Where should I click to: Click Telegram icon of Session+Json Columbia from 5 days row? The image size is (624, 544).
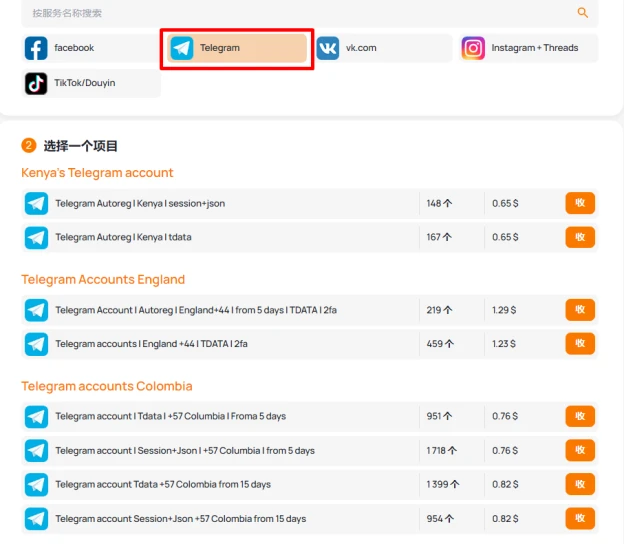(x=36, y=450)
